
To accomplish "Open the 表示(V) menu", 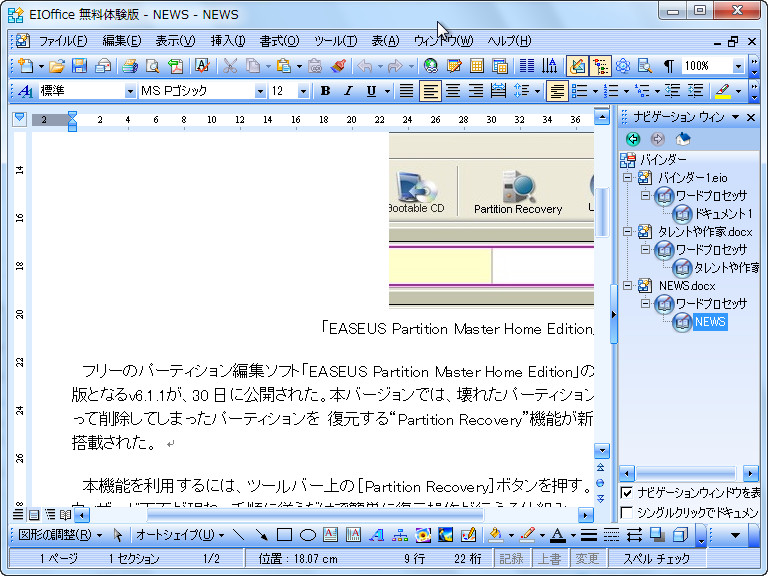I will (x=175, y=41).
